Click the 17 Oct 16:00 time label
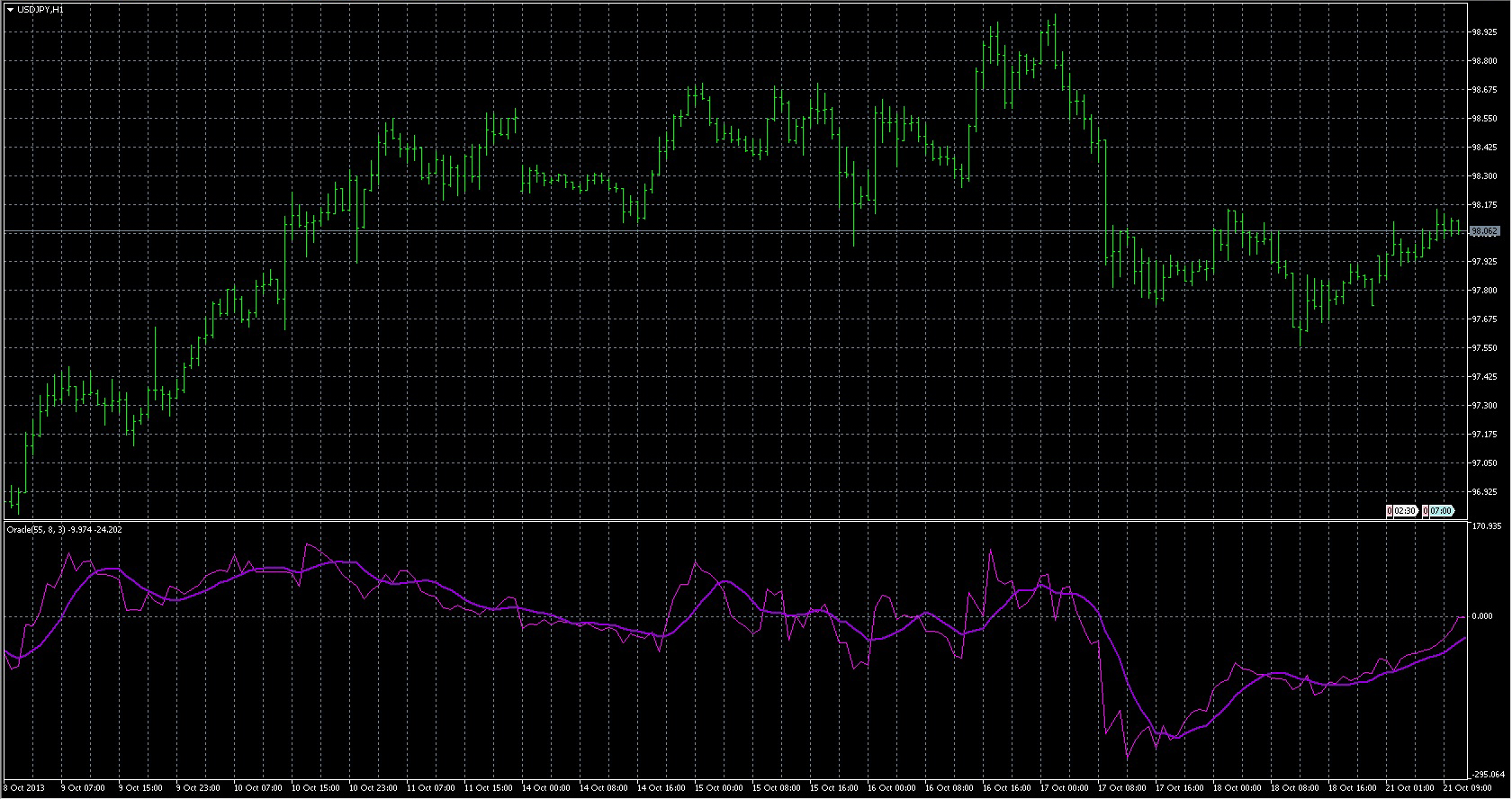Viewport: 1512px width, 799px height. click(x=1179, y=788)
